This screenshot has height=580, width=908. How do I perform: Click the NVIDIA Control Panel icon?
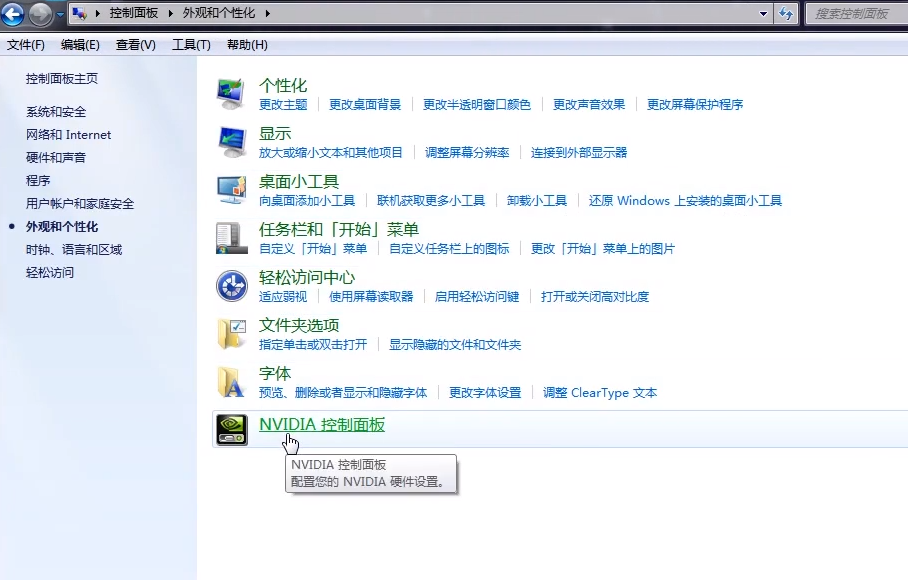(x=232, y=430)
